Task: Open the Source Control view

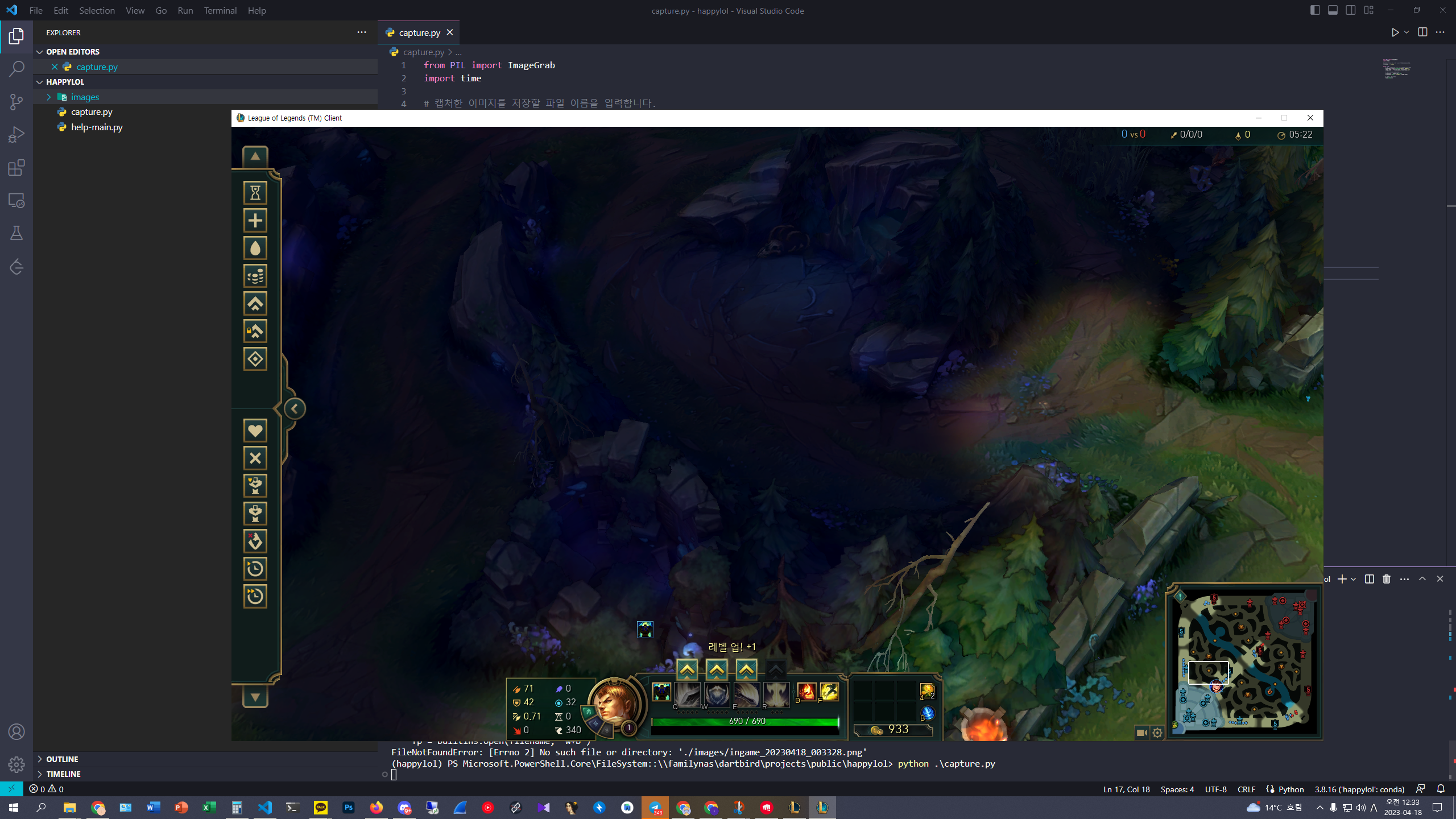Action: pyautogui.click(x=16, y=101)
